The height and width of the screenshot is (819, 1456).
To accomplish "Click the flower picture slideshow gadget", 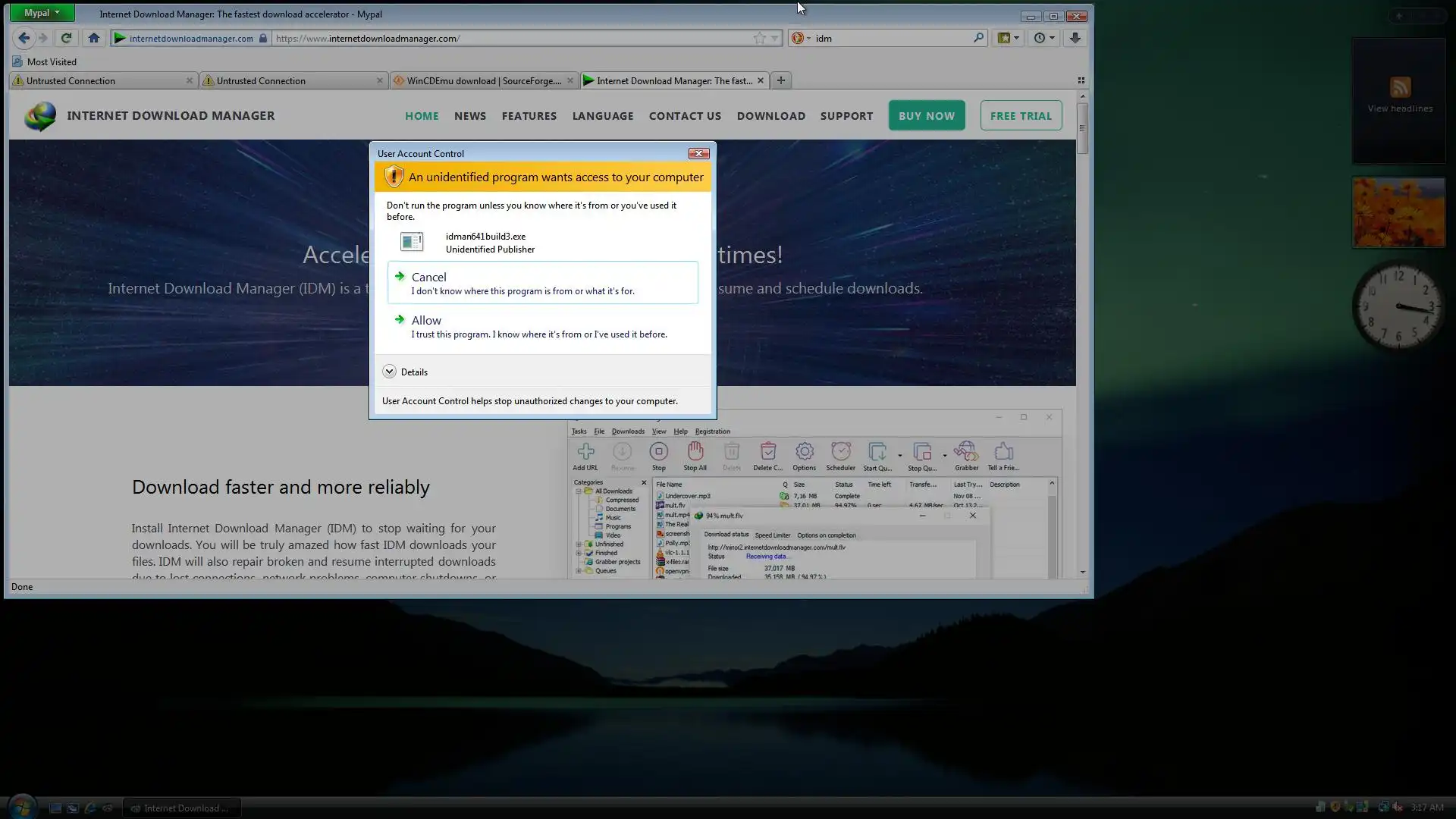I will (x=1398, y=212).
